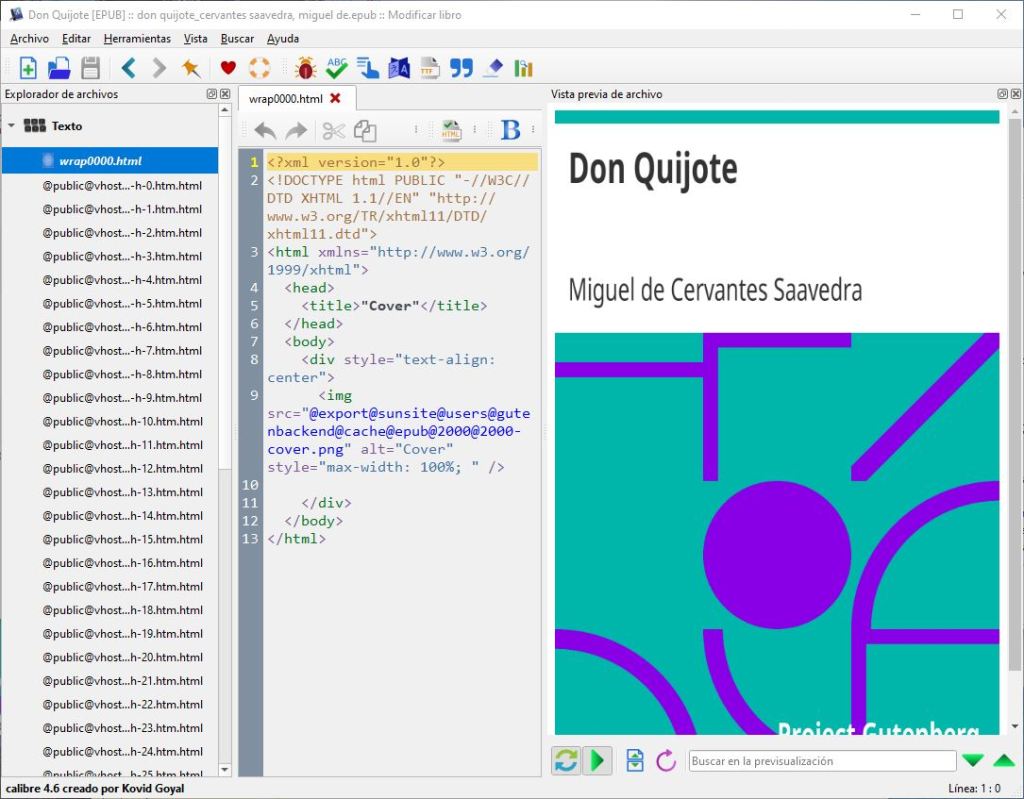Open the h-5.htm.html file in explorer

pyautogui.click(x=122, y=303)
